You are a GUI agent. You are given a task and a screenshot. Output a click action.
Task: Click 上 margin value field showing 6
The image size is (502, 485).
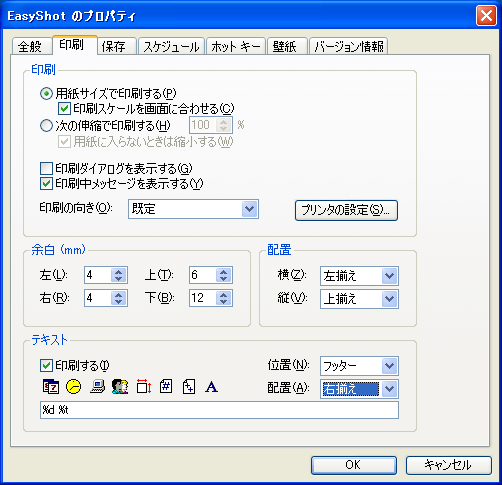pos(203,275)
